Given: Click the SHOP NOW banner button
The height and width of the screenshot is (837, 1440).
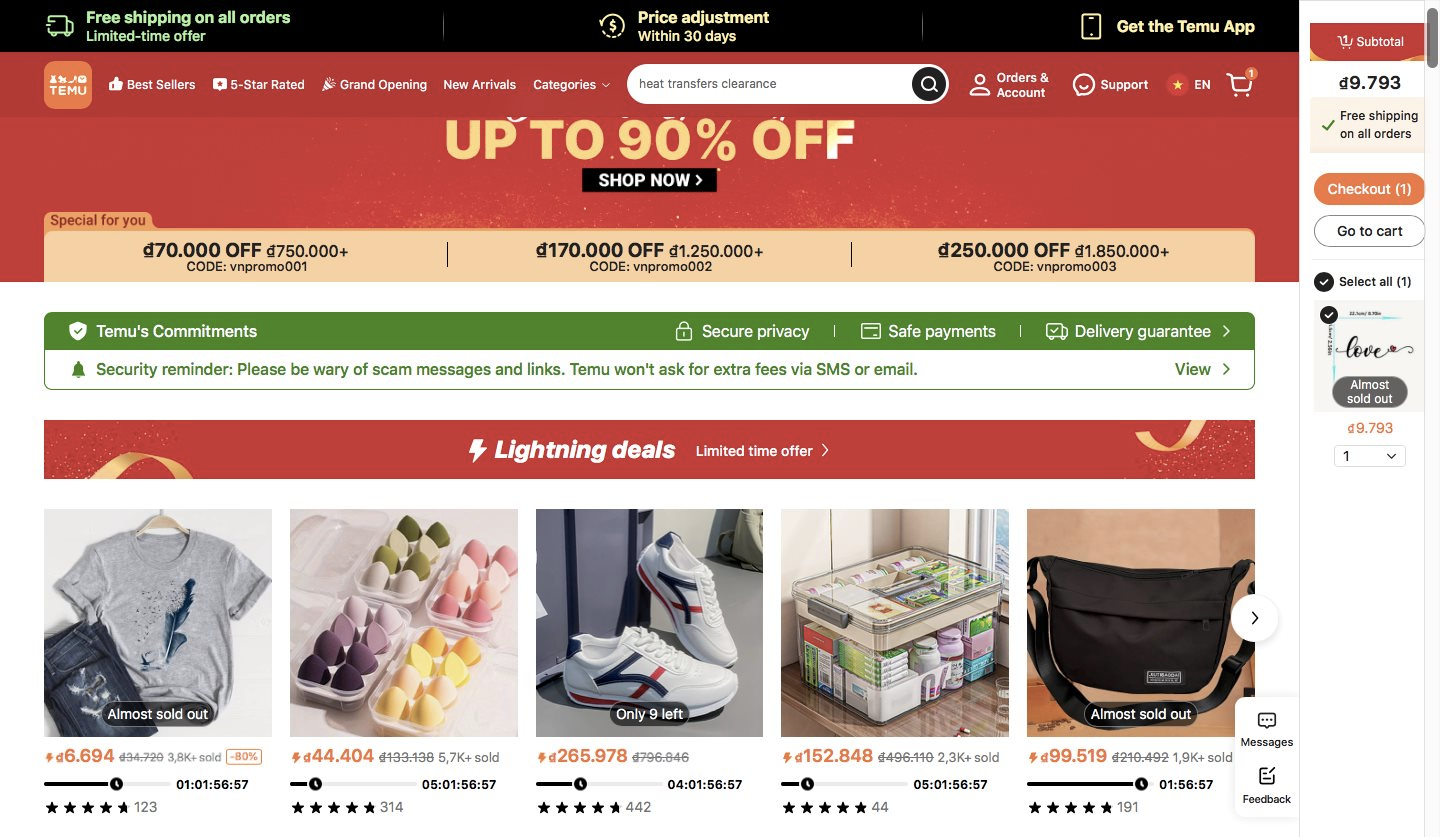Looking at the screenshot, I should click(x=650, y=180).
